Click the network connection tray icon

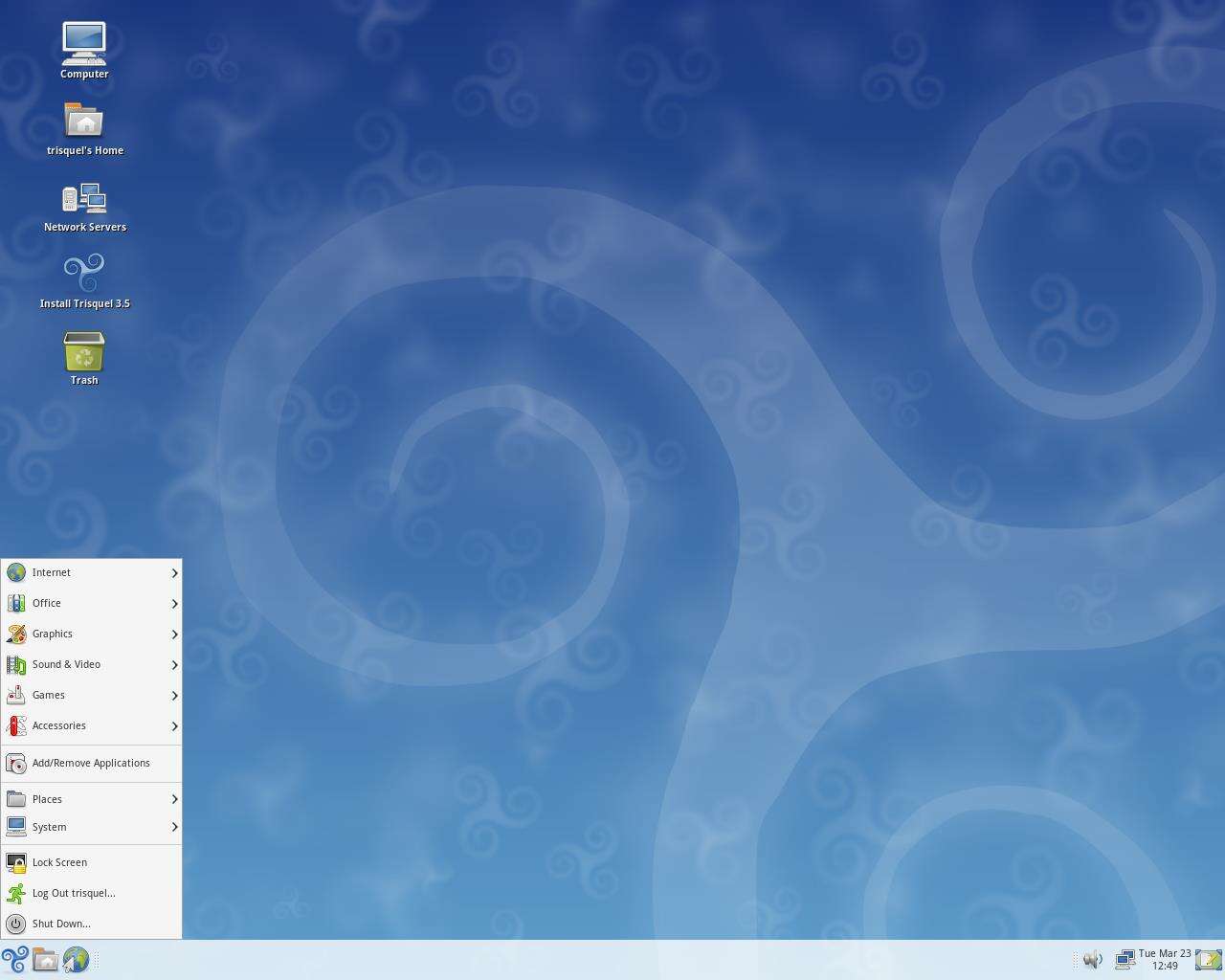click(1125, 959)
